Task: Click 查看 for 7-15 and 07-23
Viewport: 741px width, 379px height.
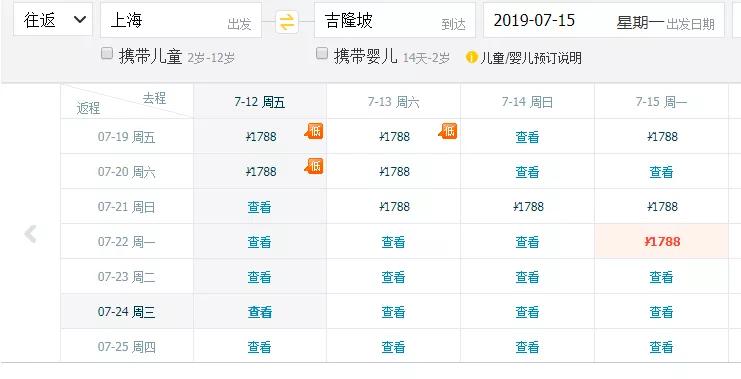Action: click(661, 277)
